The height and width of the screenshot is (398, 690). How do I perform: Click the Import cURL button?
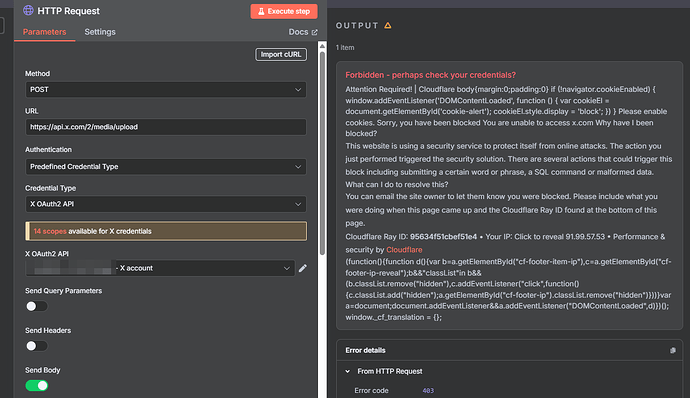tap(281, 54)
